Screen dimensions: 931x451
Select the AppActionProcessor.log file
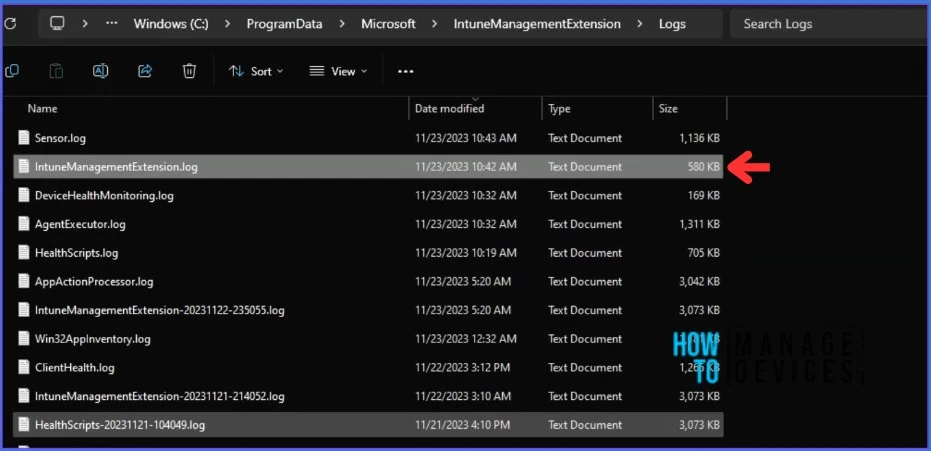368,281
